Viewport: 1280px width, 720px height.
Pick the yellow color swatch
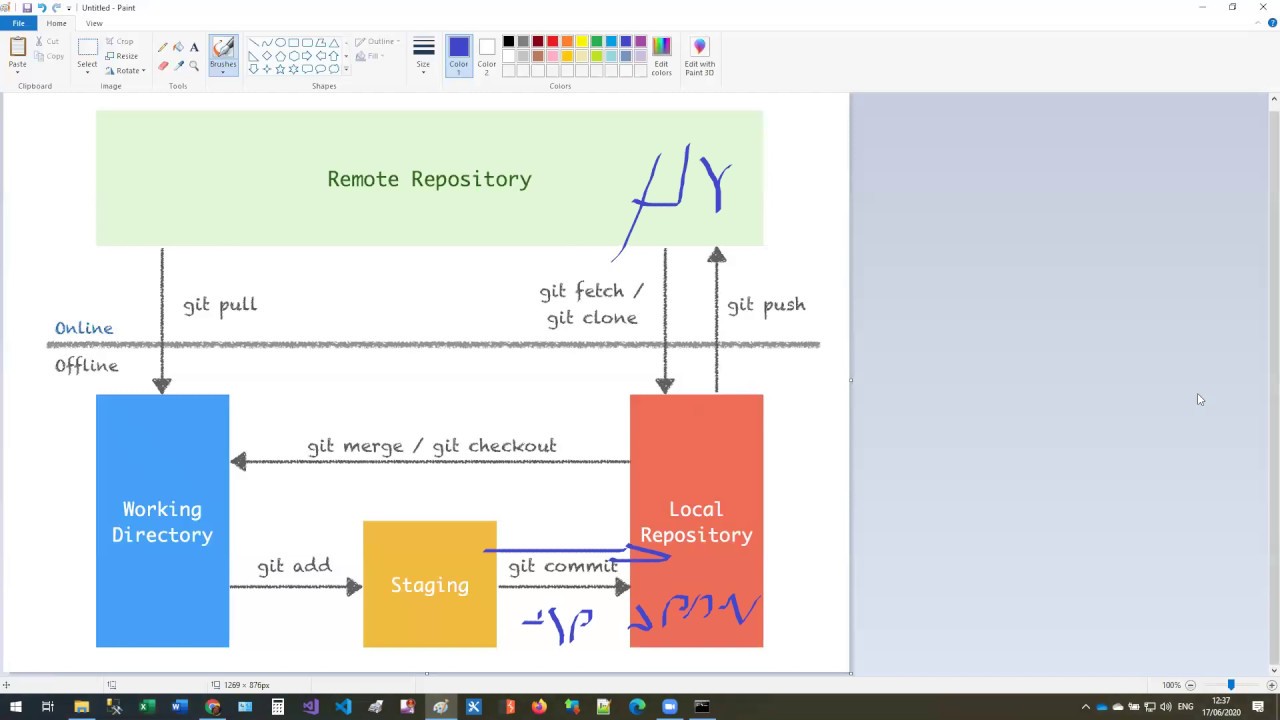pyautogui.click(x=582, y=41)
